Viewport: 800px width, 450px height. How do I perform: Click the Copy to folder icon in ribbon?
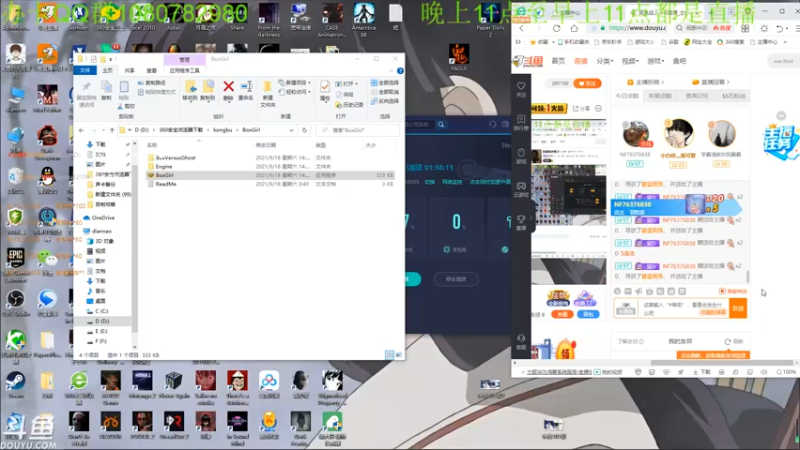coord(208,86)
